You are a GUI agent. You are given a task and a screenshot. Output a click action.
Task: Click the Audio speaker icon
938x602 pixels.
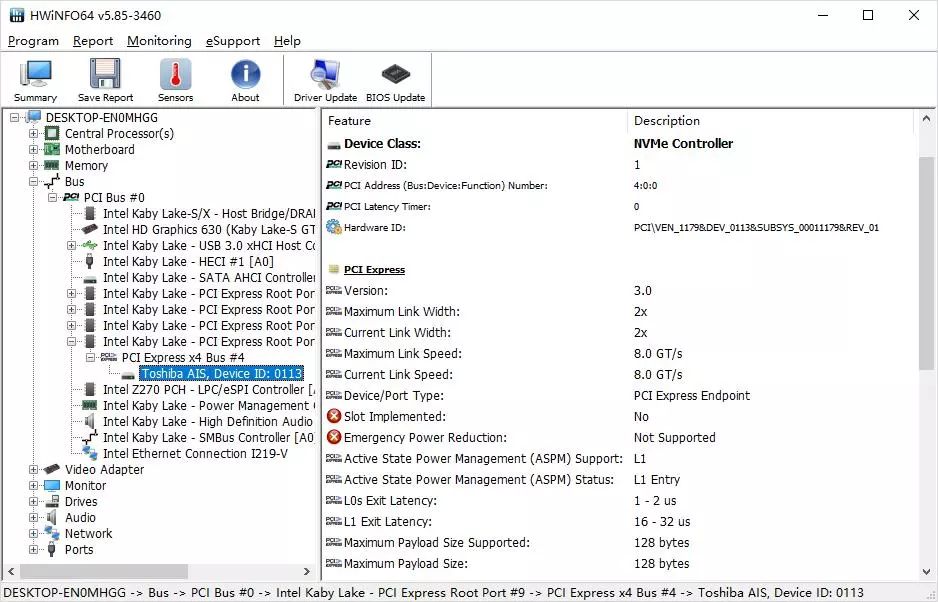pyautogui.click(x=52, y=518)
